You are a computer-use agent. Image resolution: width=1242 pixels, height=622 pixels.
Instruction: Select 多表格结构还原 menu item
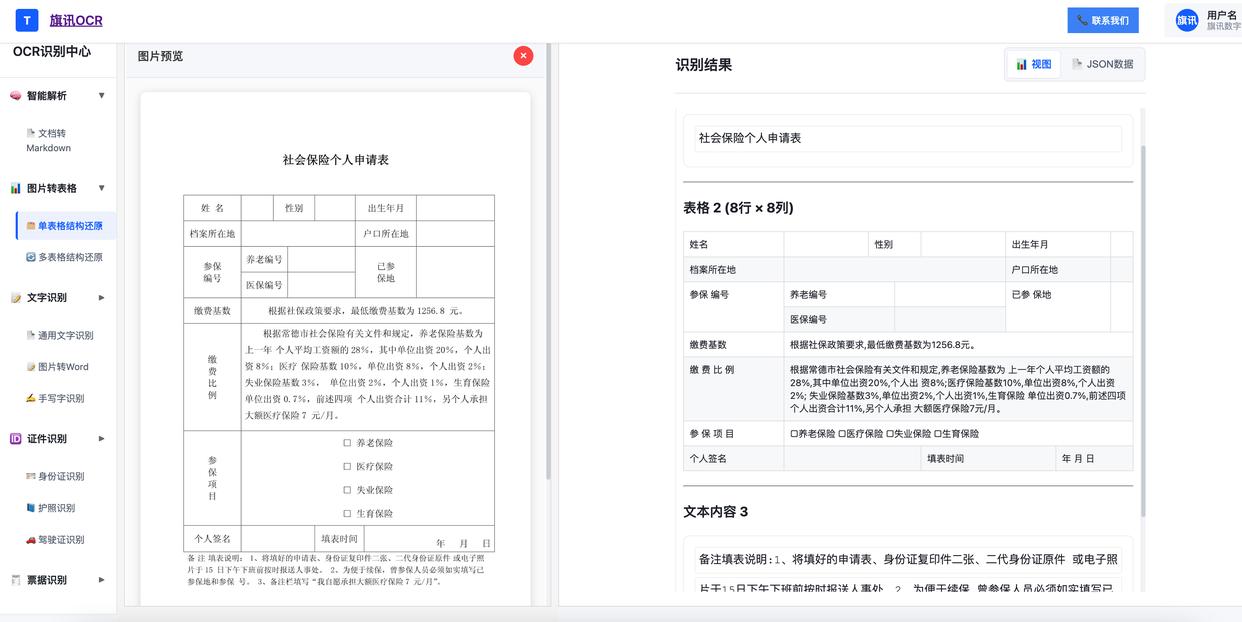point(66,257)
